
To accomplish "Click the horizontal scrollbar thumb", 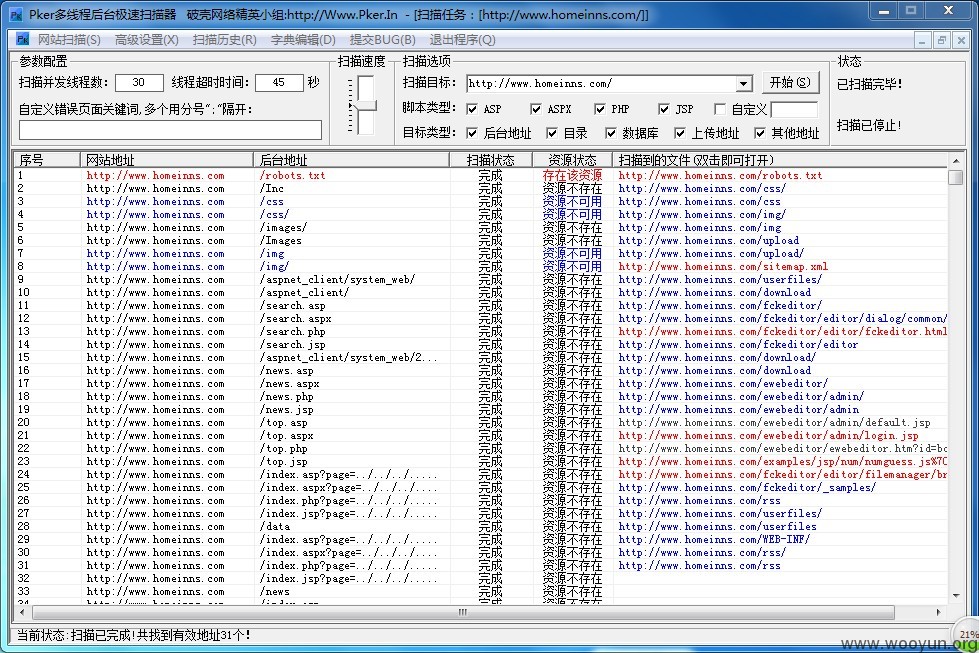I will point(463,612).
